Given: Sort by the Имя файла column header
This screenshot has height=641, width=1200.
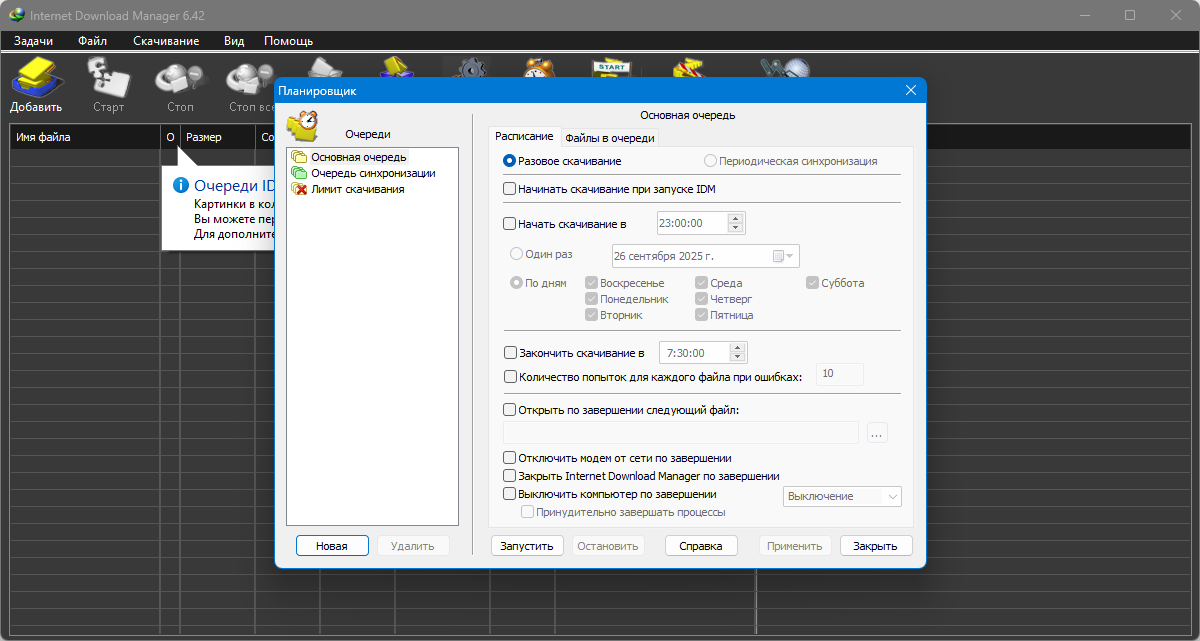Looking at the screenshot, I should coord(85,137).
